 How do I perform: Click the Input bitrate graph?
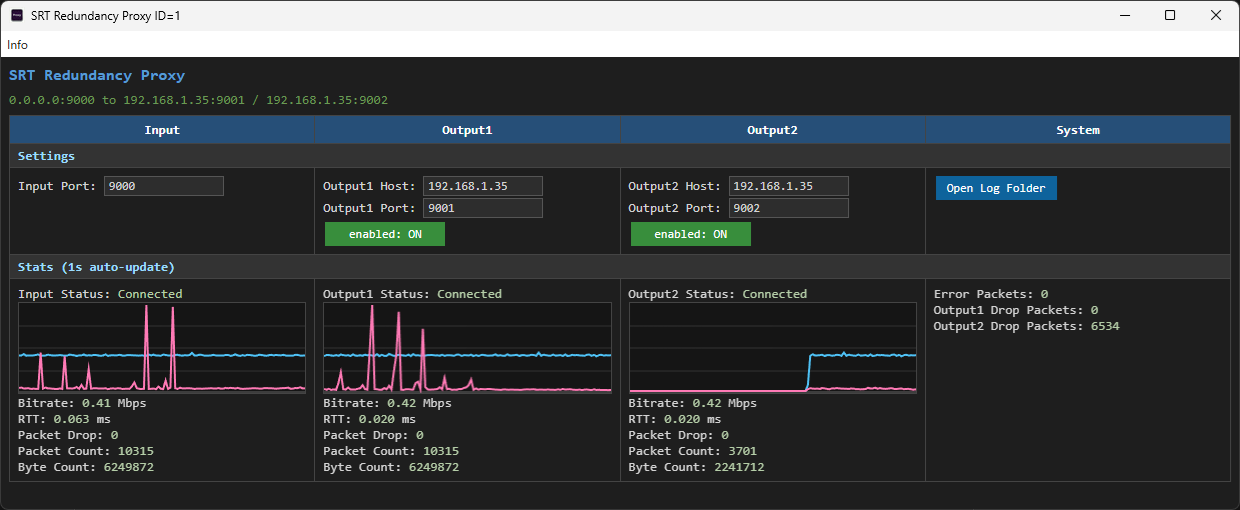(162, 348)
